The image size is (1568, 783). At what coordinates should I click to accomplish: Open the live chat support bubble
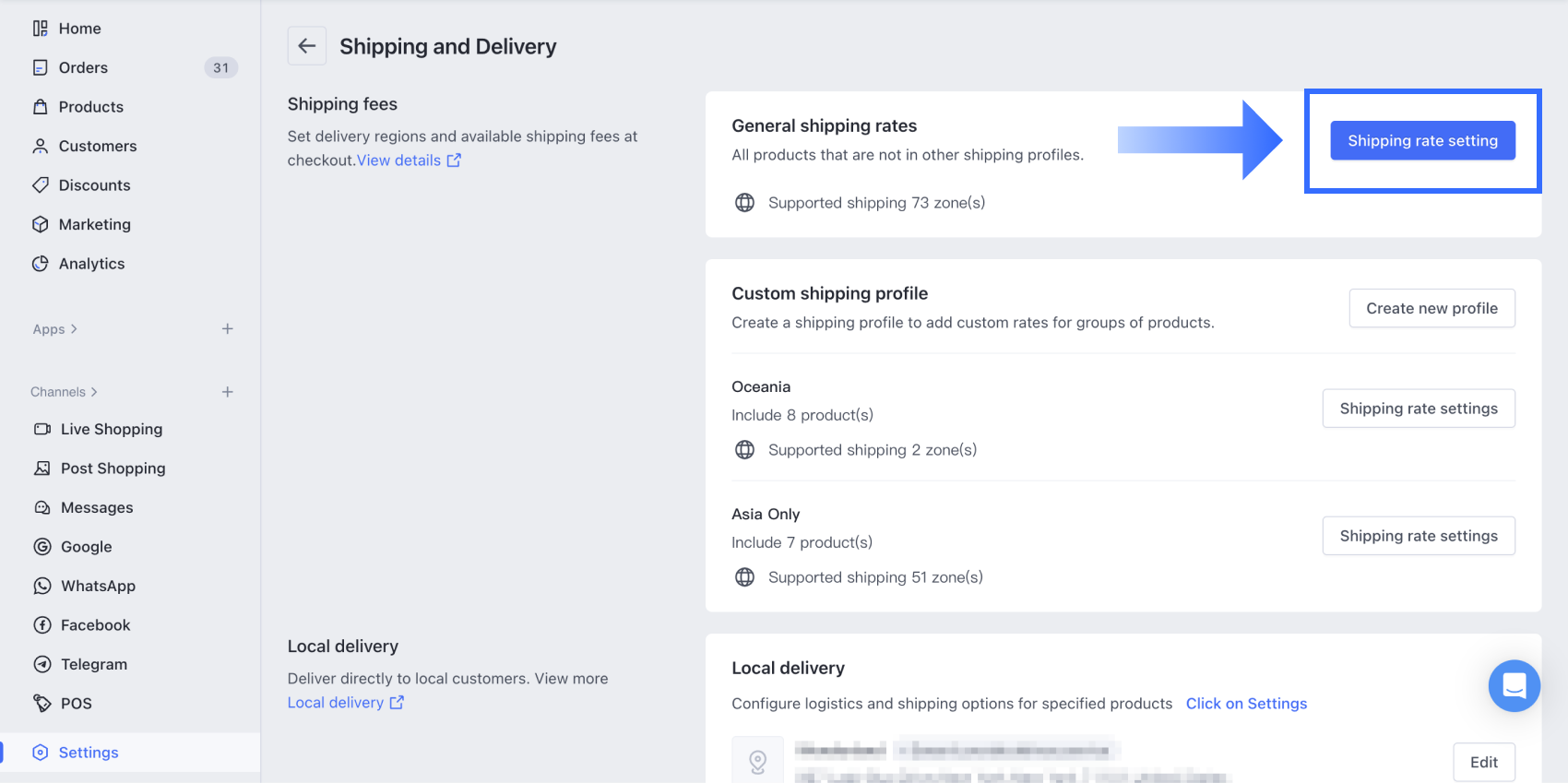1514,685
